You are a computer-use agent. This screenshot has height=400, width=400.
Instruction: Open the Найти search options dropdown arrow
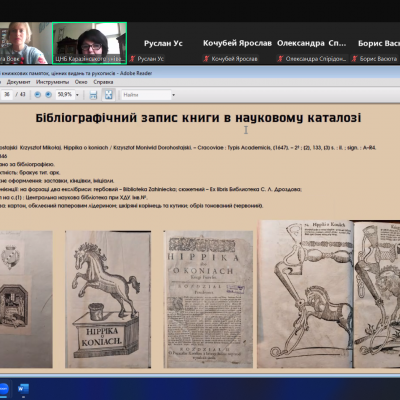pos(173,95)
